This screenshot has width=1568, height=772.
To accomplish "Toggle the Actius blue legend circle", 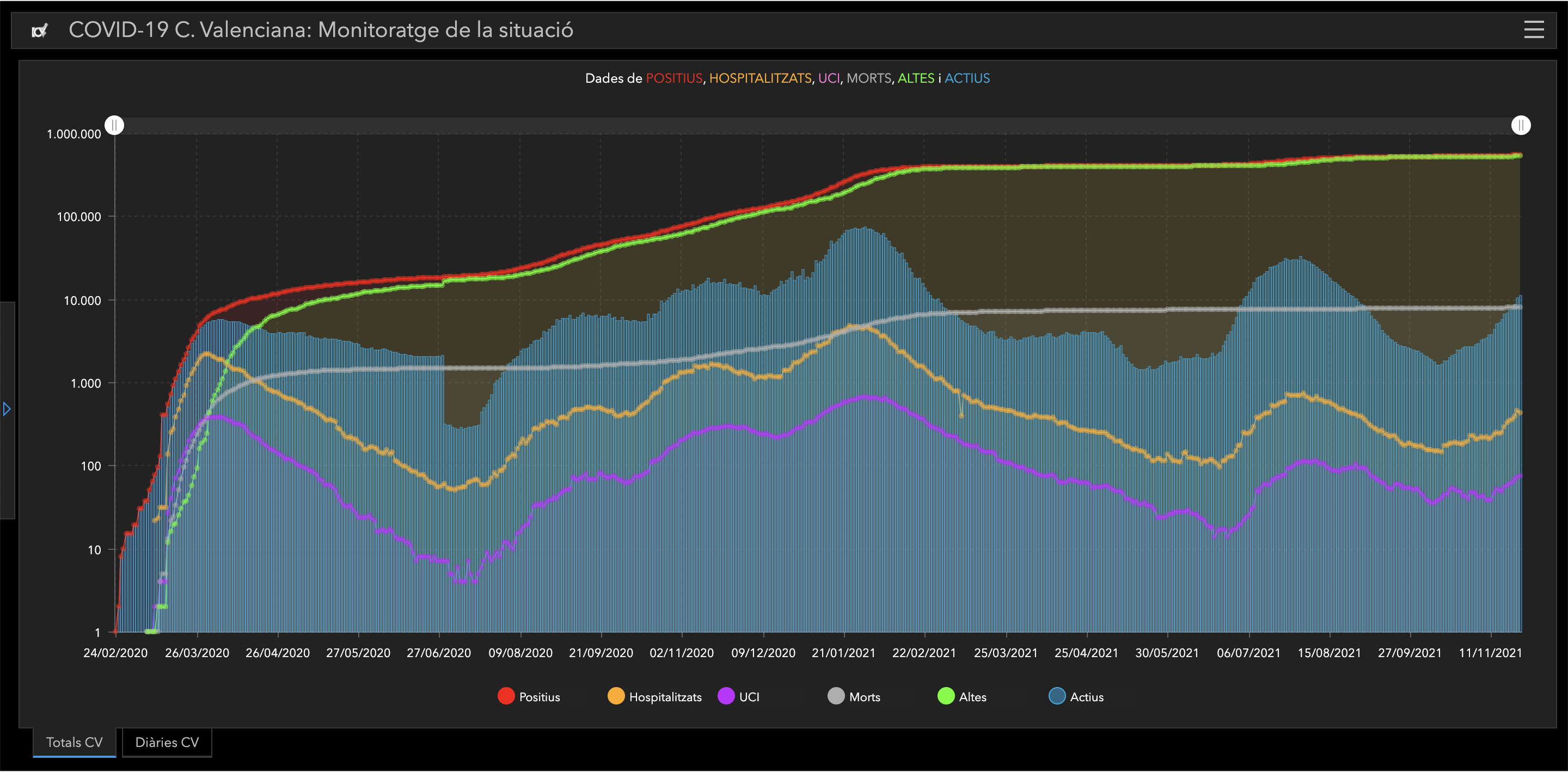I will click(x=1057, y=696).
